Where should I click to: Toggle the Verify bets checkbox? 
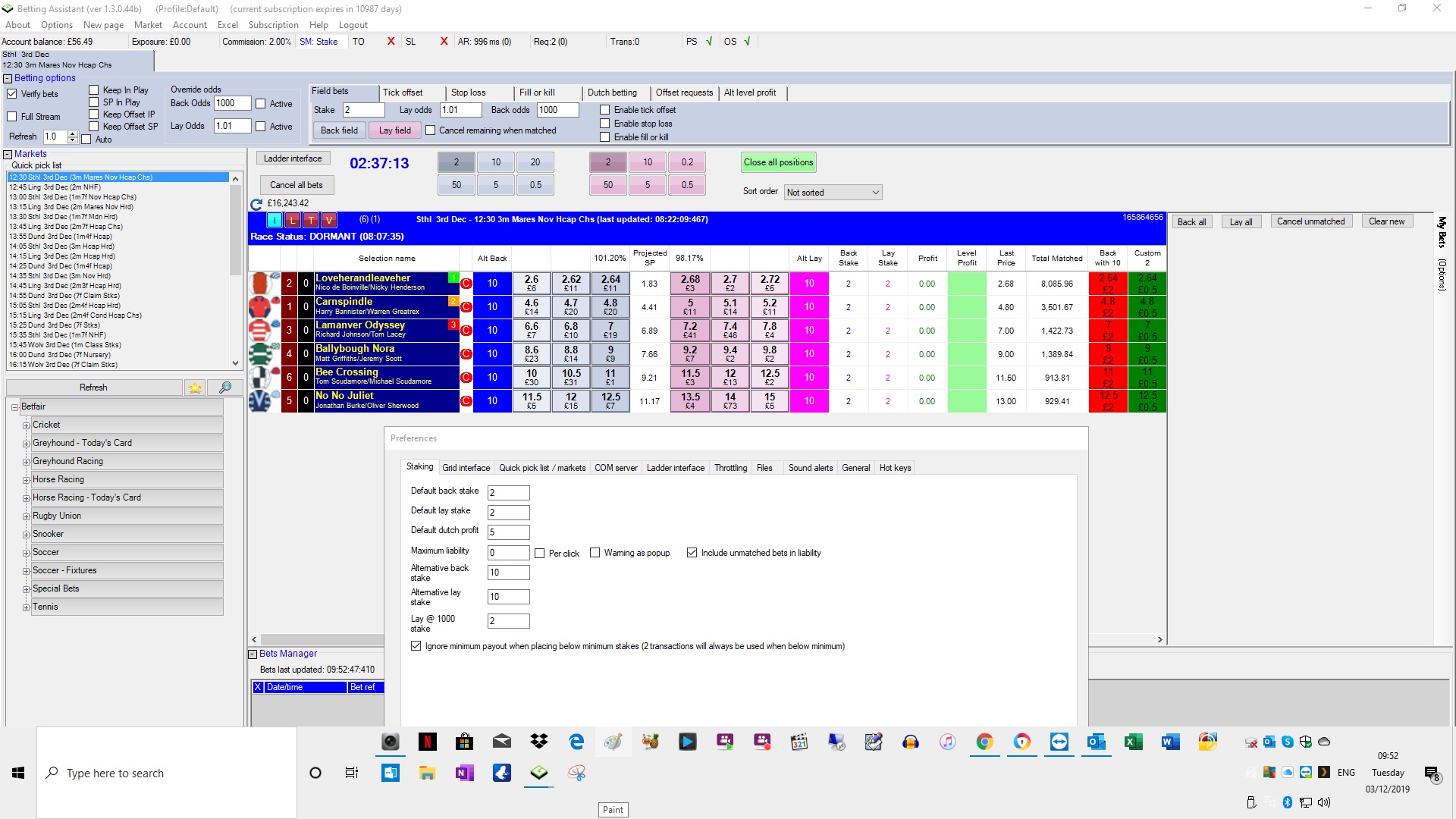12,94
